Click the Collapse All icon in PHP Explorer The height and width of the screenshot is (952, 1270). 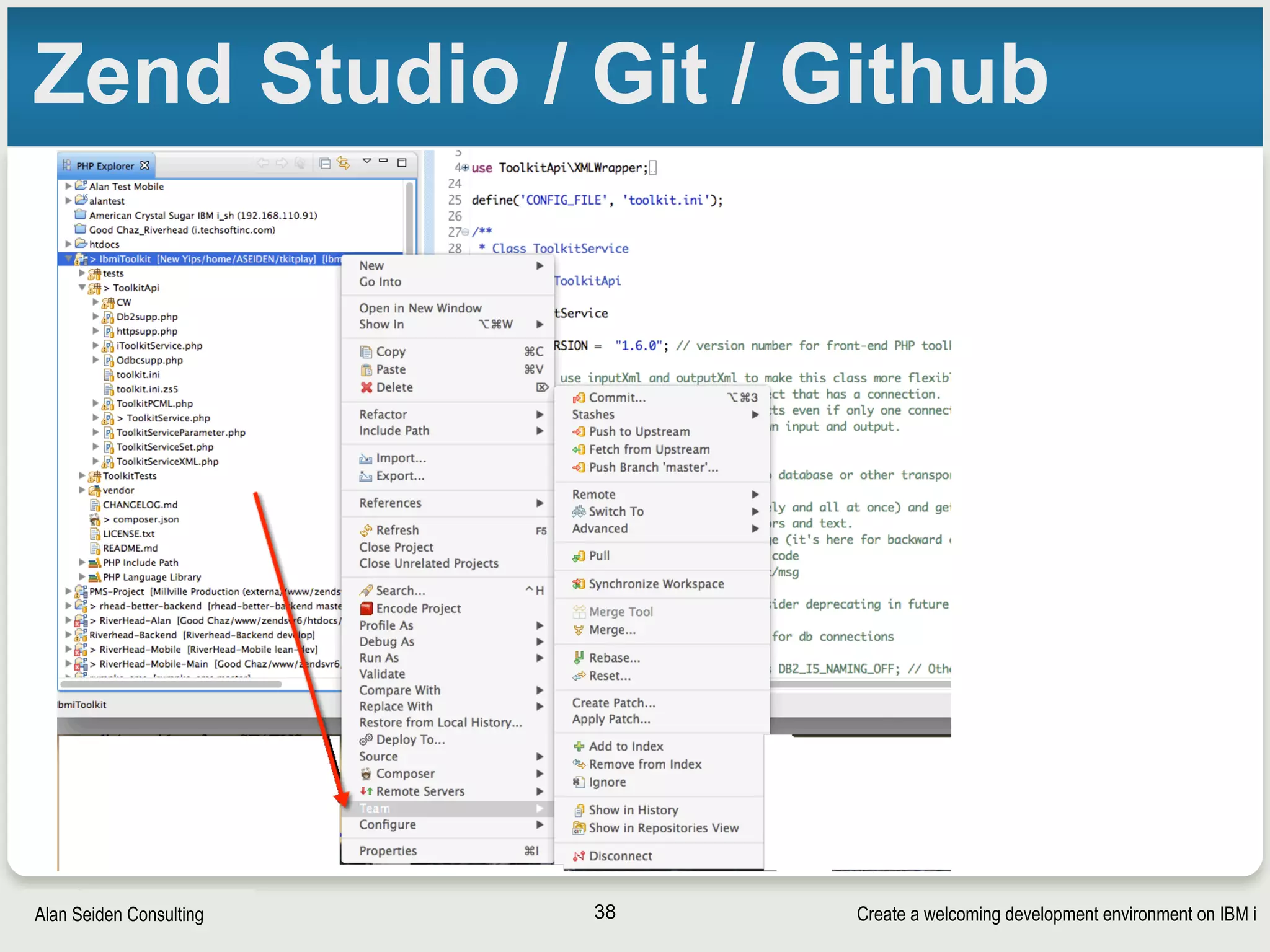point(324,163)
